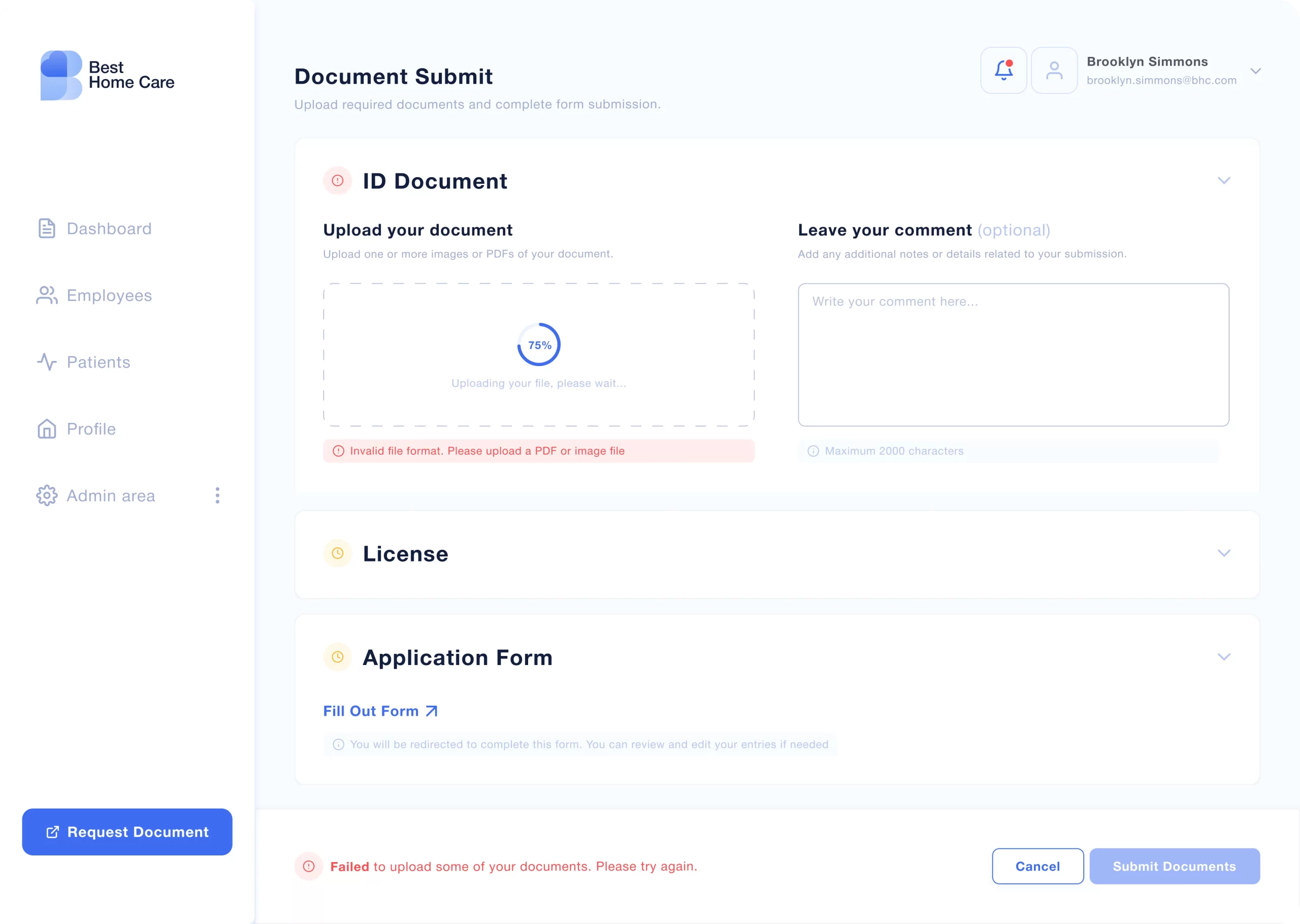Image resolution: width=1300 pixels, height=924 pixels.
Task: Click the ID Document error status icon
Action: click(337, 181)
